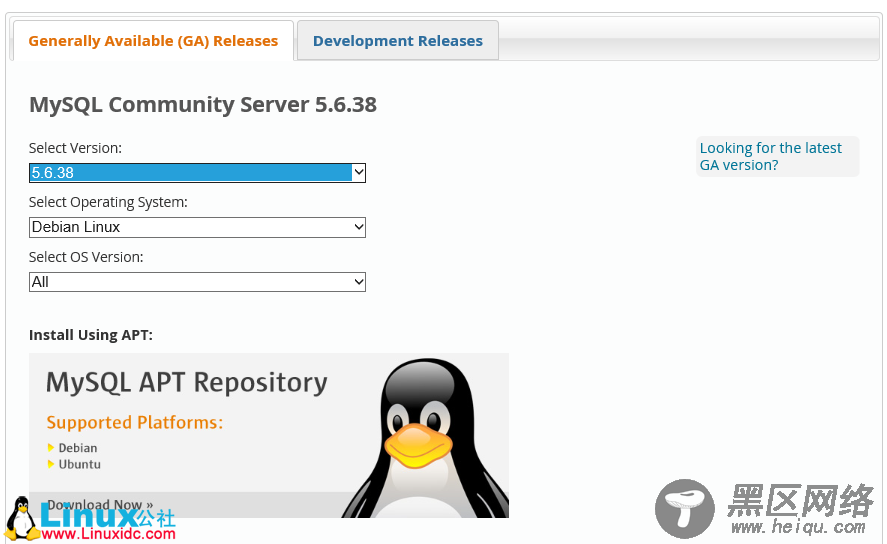
Task: Open the Development Releases tab
Action: pos(398,41)
